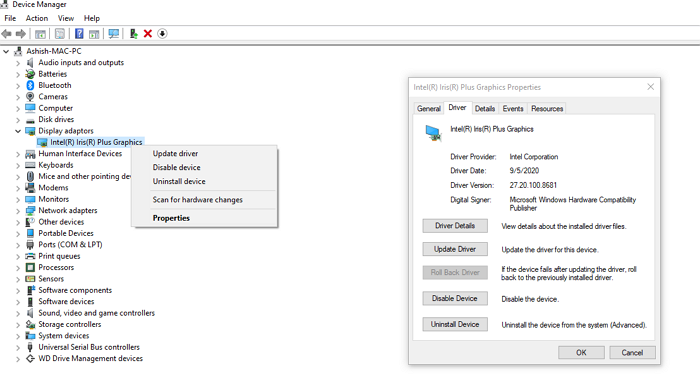Open the File menu
The image size is (700, 380).
click(x=10, y=18)
